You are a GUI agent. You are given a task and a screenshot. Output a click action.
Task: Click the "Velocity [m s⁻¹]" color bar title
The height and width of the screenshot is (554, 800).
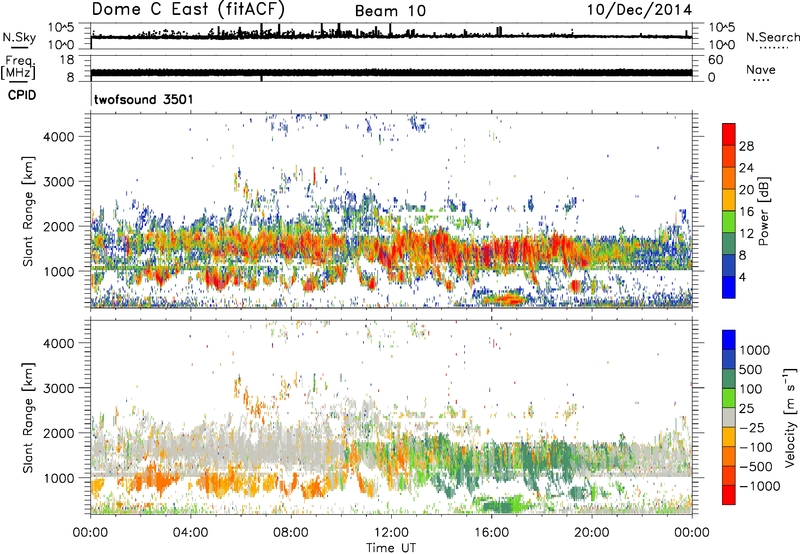(x=790, y=417)
